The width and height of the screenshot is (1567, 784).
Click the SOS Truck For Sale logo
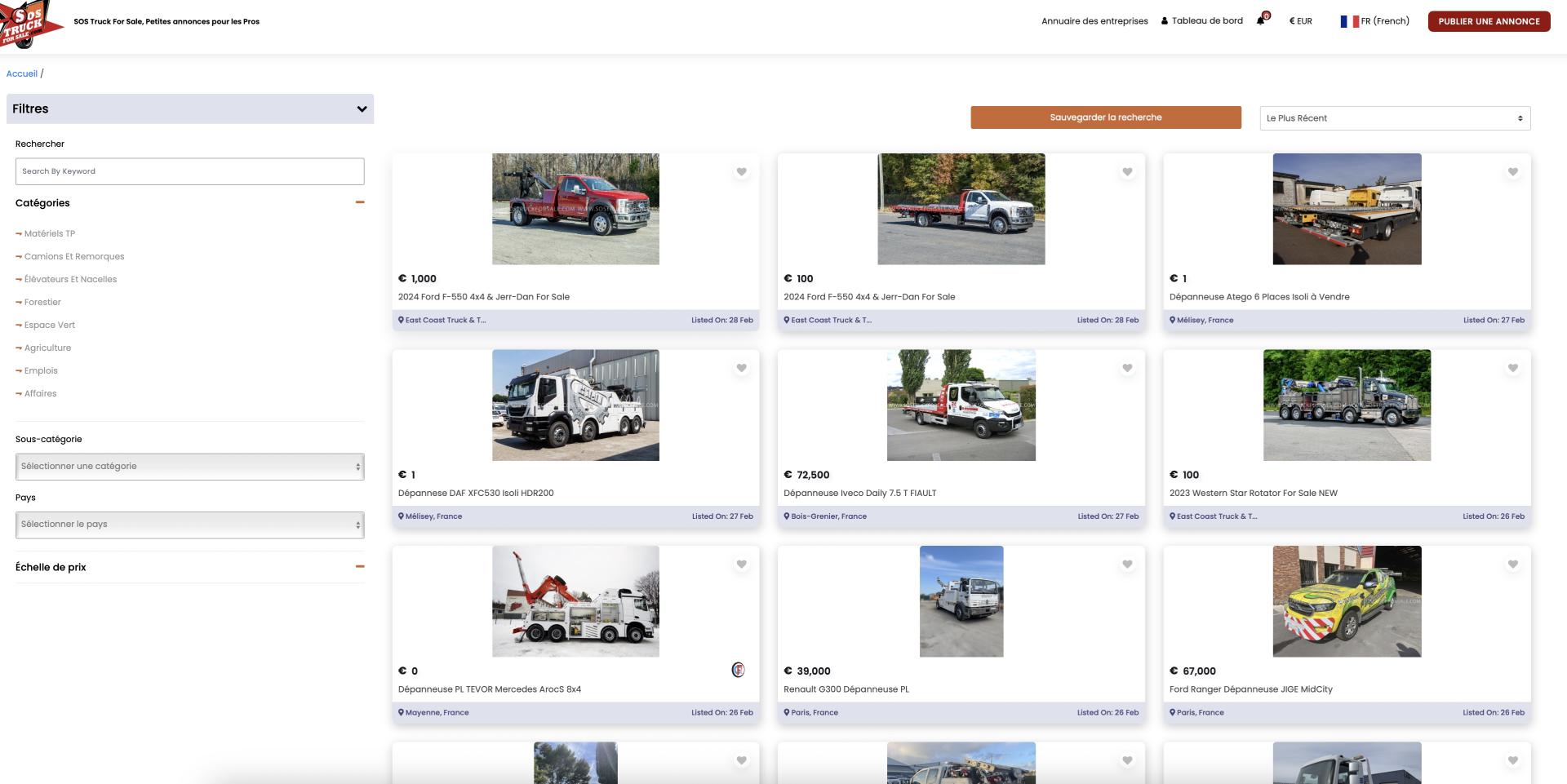31,24
